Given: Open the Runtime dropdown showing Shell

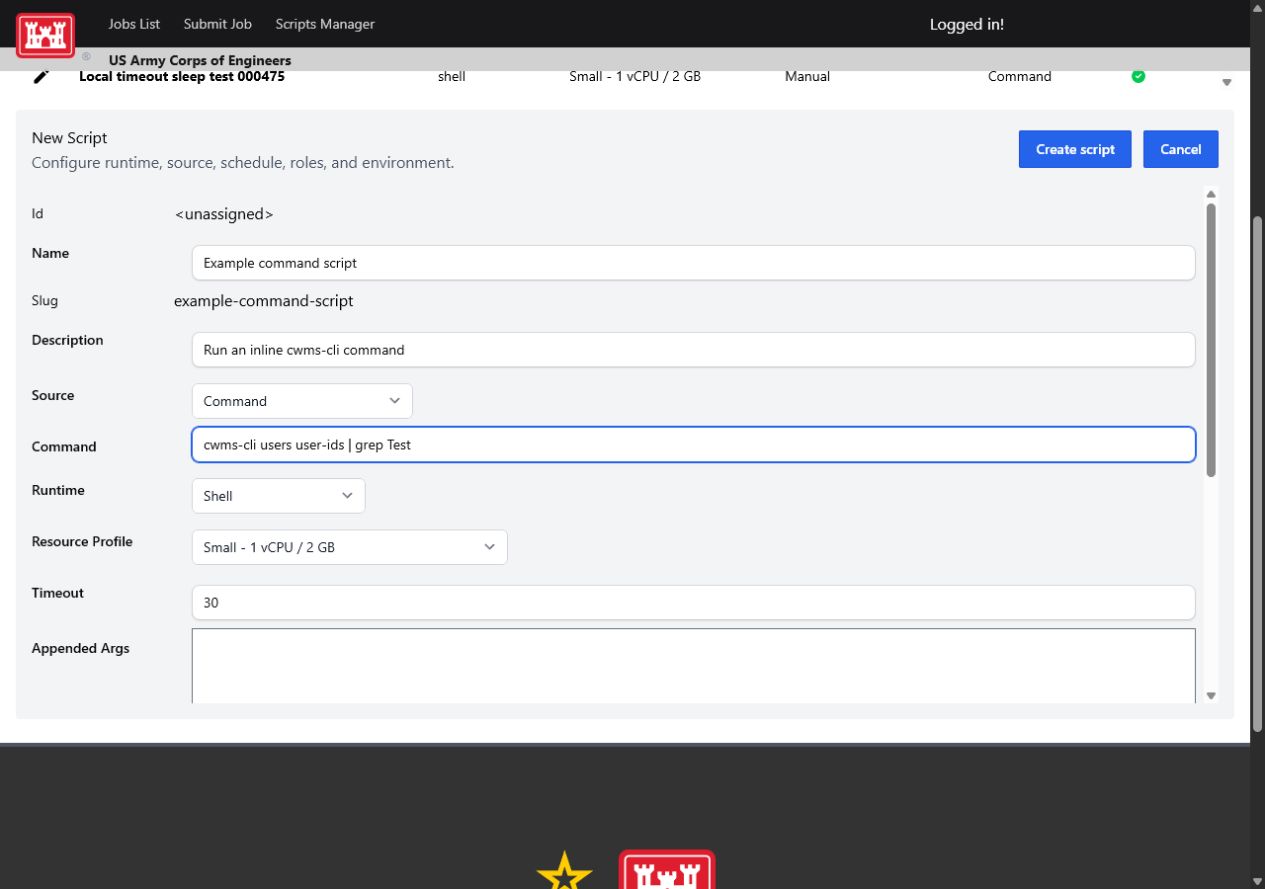Looking at the screenshot, I should (278, 496).
